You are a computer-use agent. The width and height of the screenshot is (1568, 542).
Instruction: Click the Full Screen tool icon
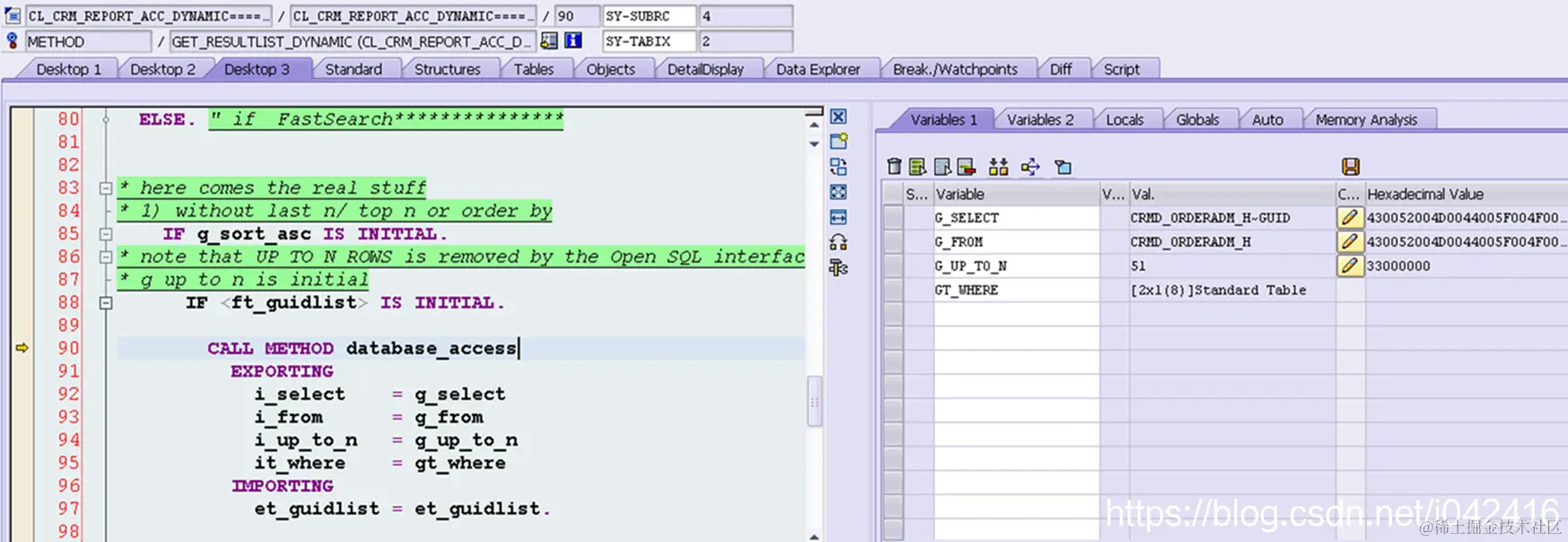pos(839,192)
